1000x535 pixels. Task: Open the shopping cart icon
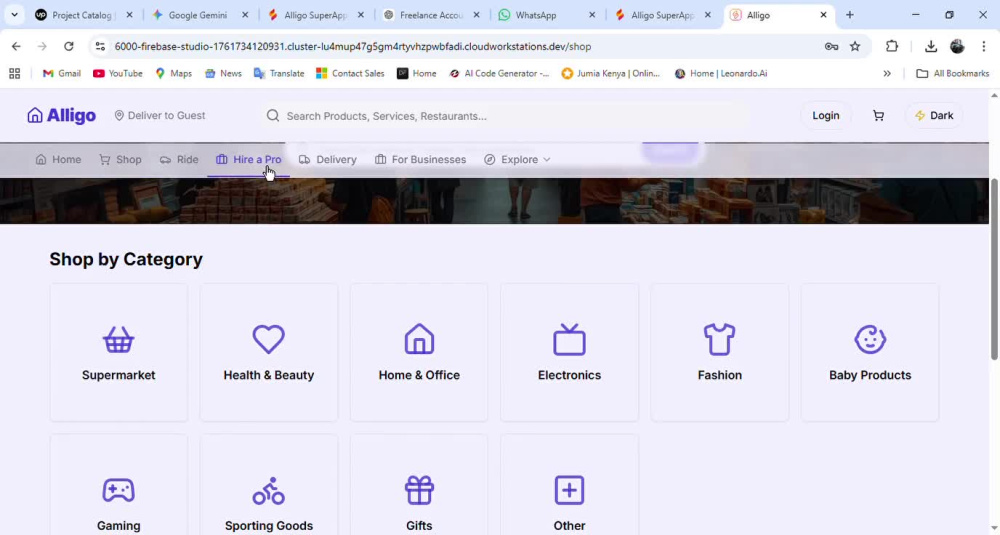pyautogui.click(x=878, y=115)
